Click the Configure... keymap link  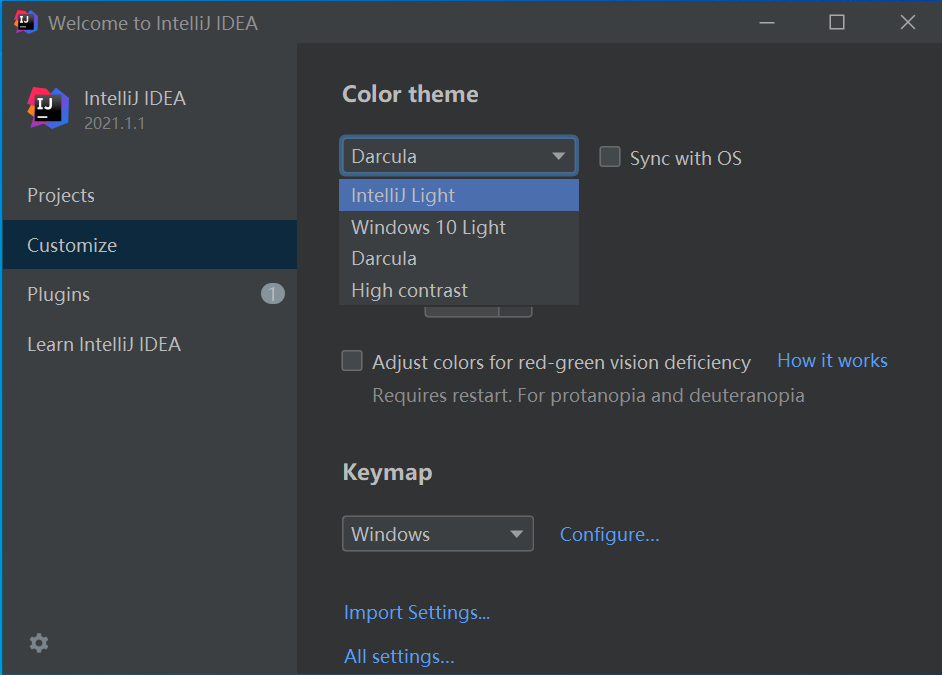[610, 534]
